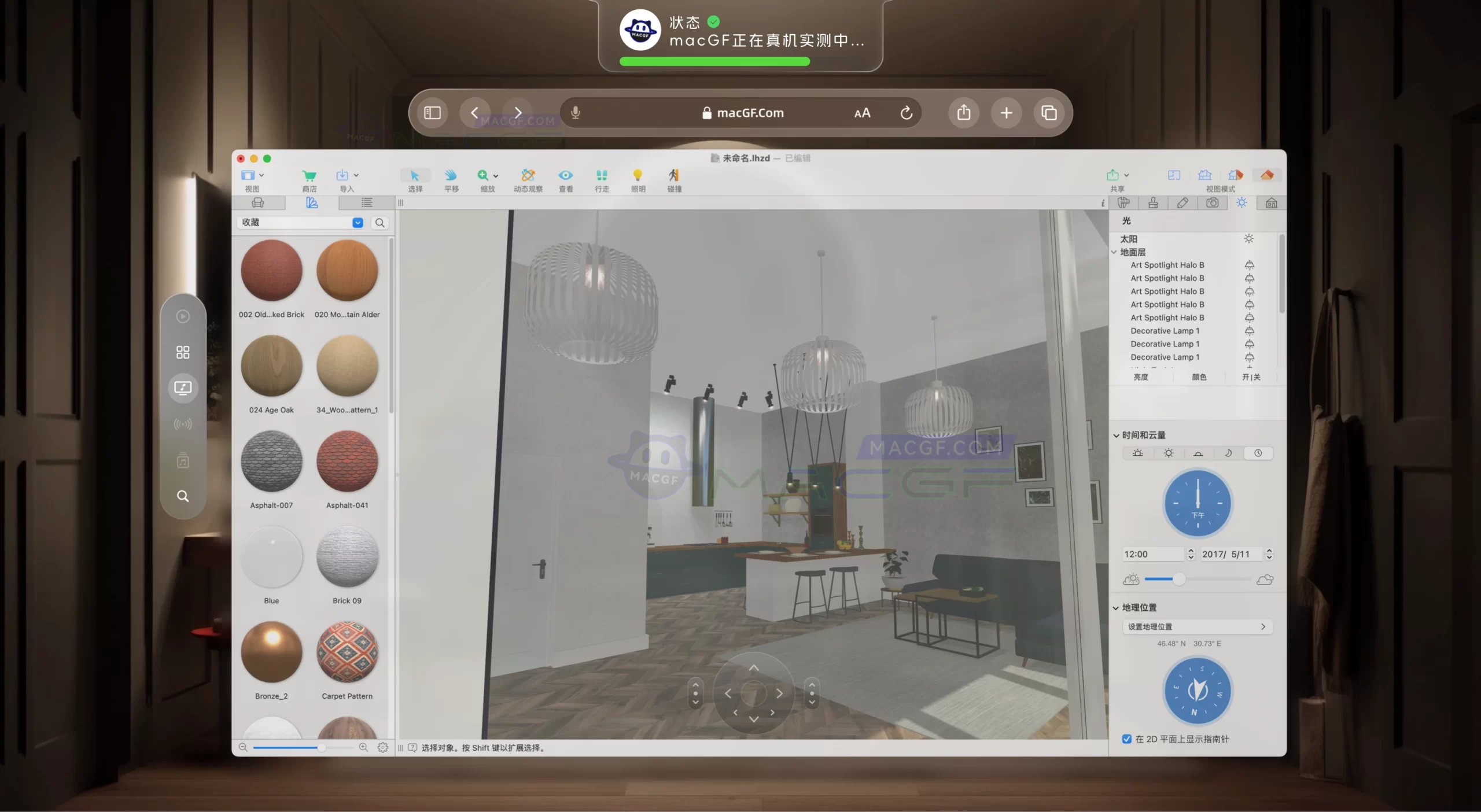Viewport: 1481px width, 812px height.
Task: Toggle 在 2D 平面上显示指南针 checkbox
Action: click(x=1127, y=739)
